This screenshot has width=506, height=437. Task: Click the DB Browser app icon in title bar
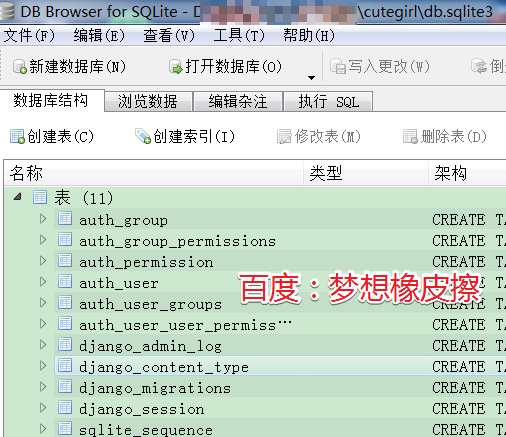point(7,11)
